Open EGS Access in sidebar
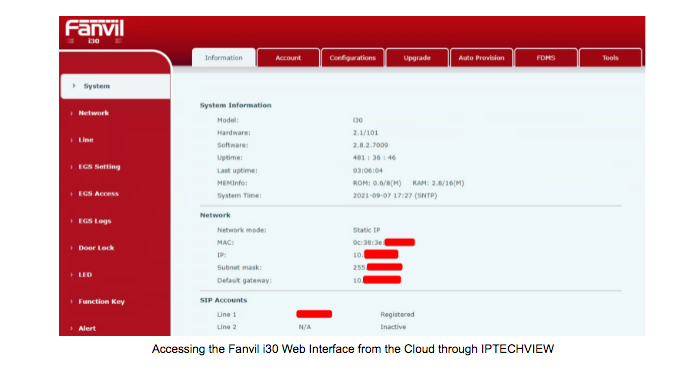 [x=99, y=194]
